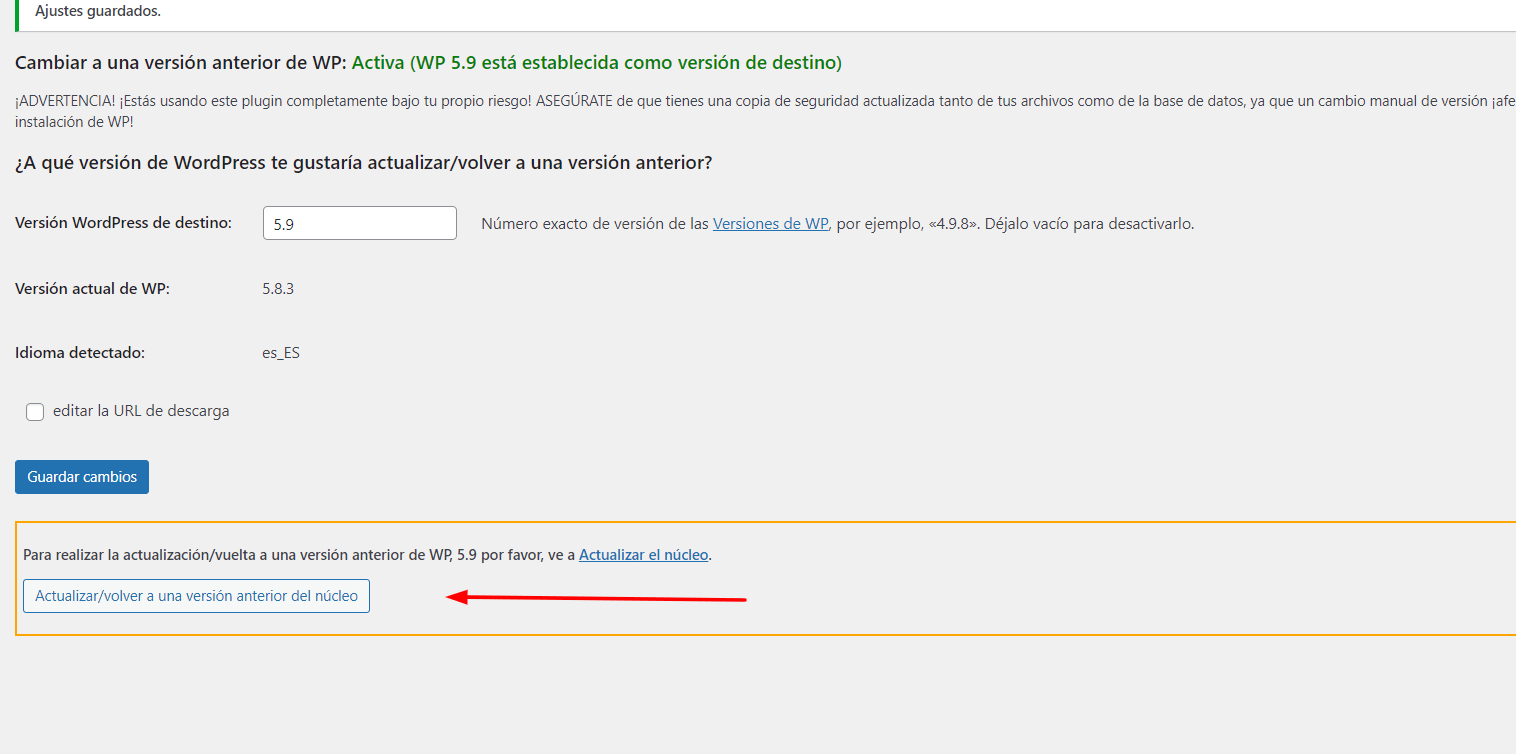Click the 'Para realizar la actualización/vuelta' instruction text
Screen dimensions: 1516x754
tap(367, 555)
